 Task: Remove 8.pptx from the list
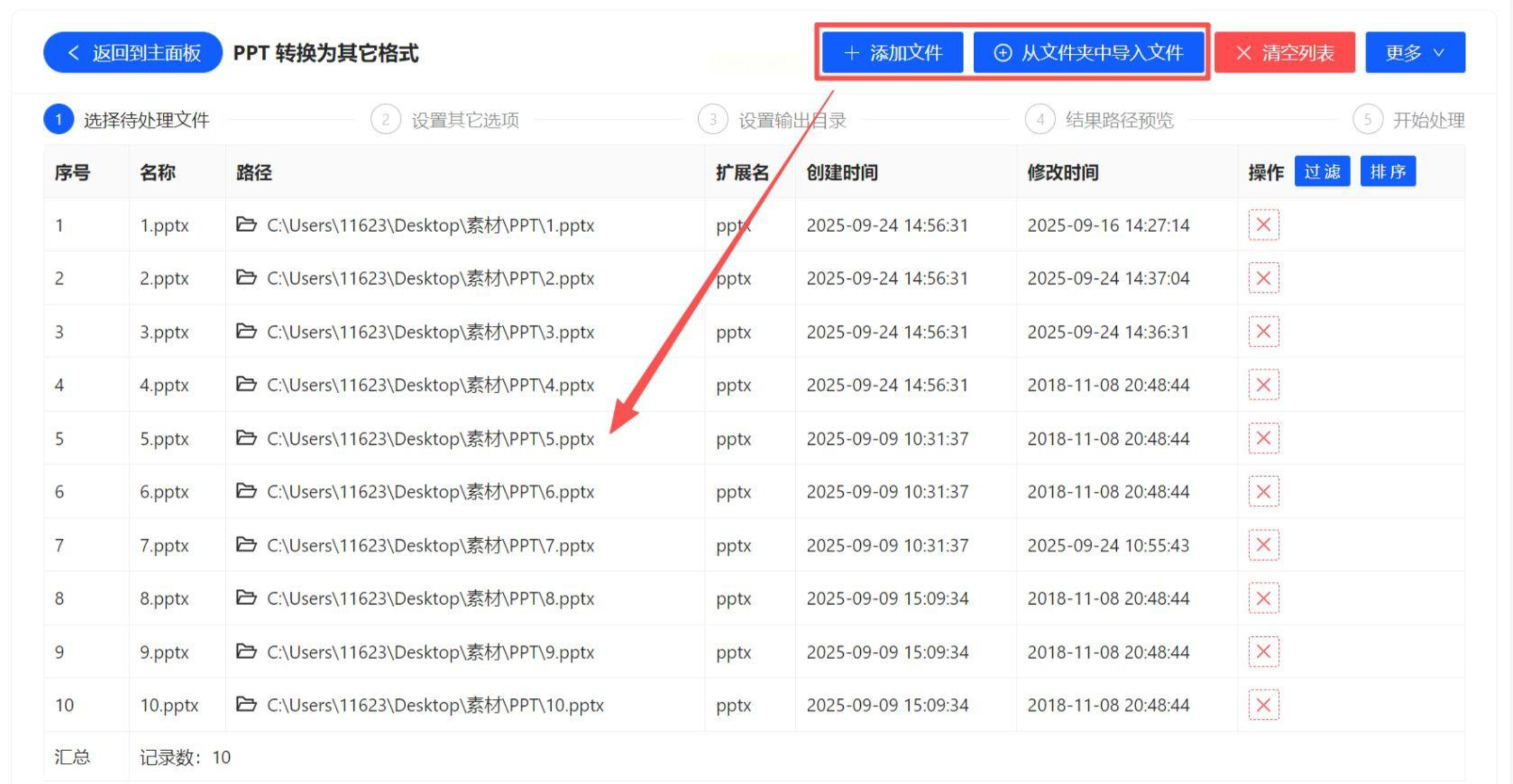pyautogui.click(x=1263, y=598)
